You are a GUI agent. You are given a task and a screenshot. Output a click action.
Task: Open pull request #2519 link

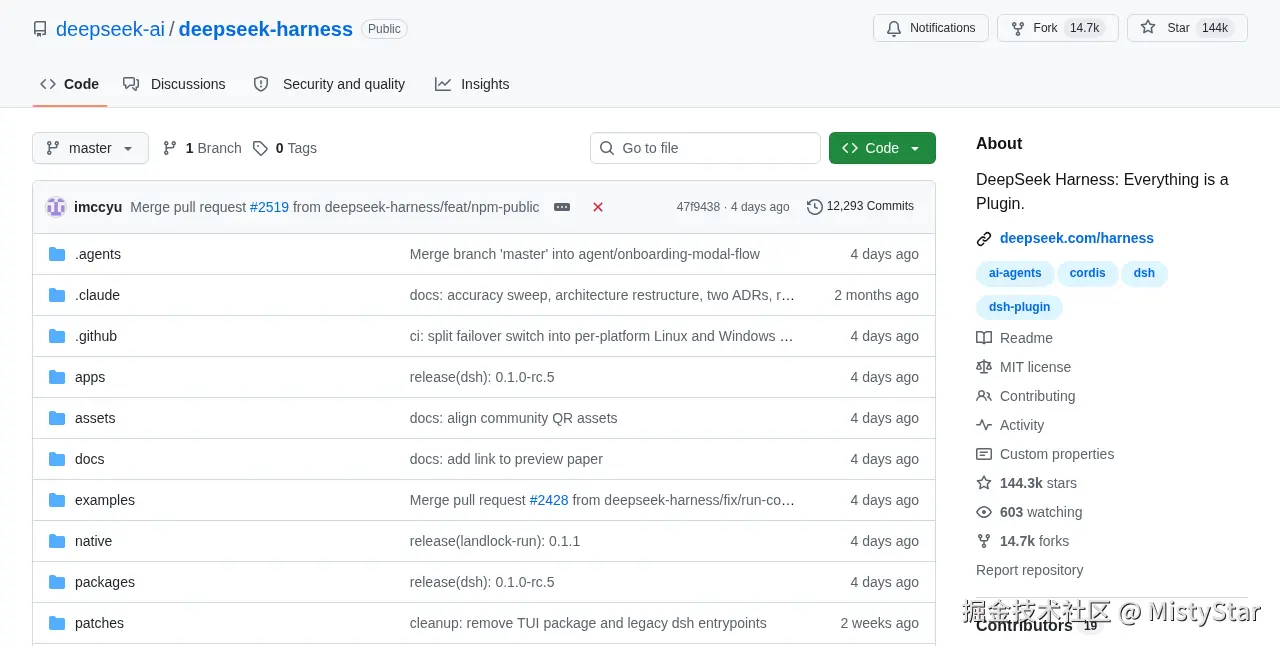[x=269, y=207]
